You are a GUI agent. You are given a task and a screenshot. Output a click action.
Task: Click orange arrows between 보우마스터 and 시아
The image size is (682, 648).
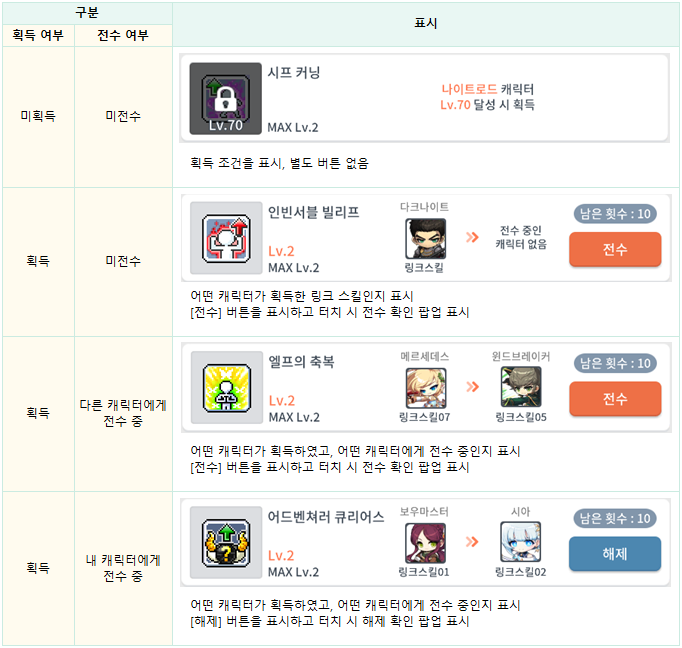pos(472,542)
